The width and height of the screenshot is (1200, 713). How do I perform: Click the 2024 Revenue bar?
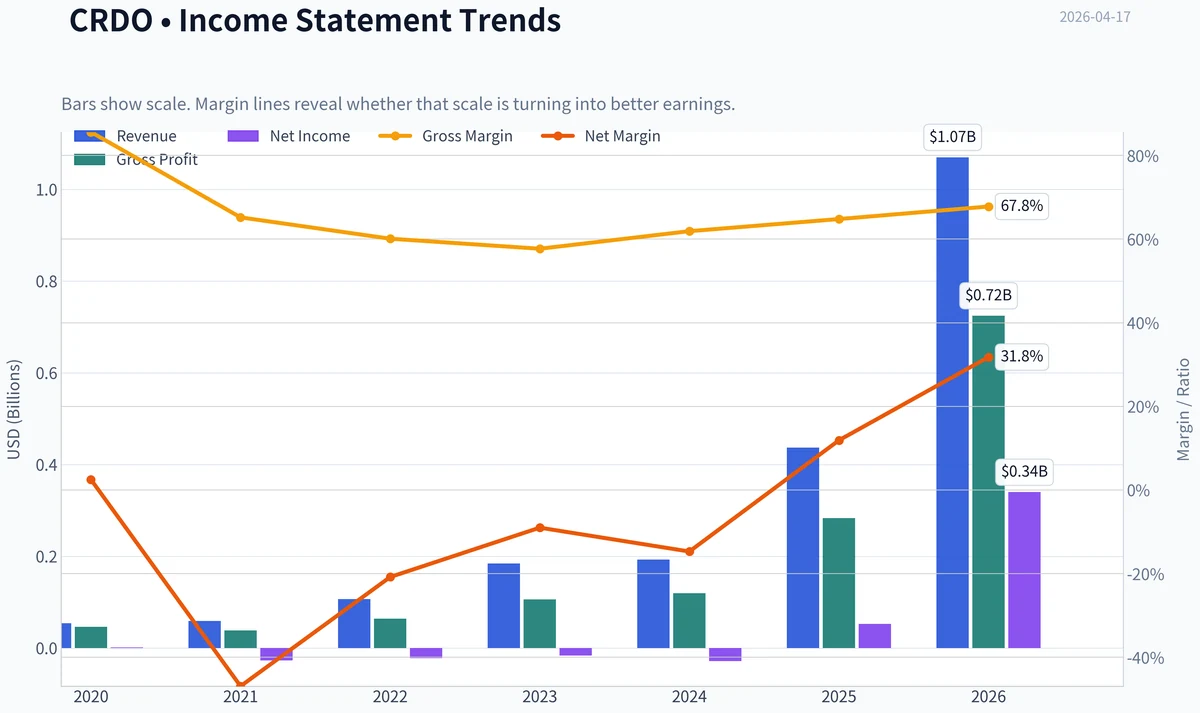pos(654,604)
